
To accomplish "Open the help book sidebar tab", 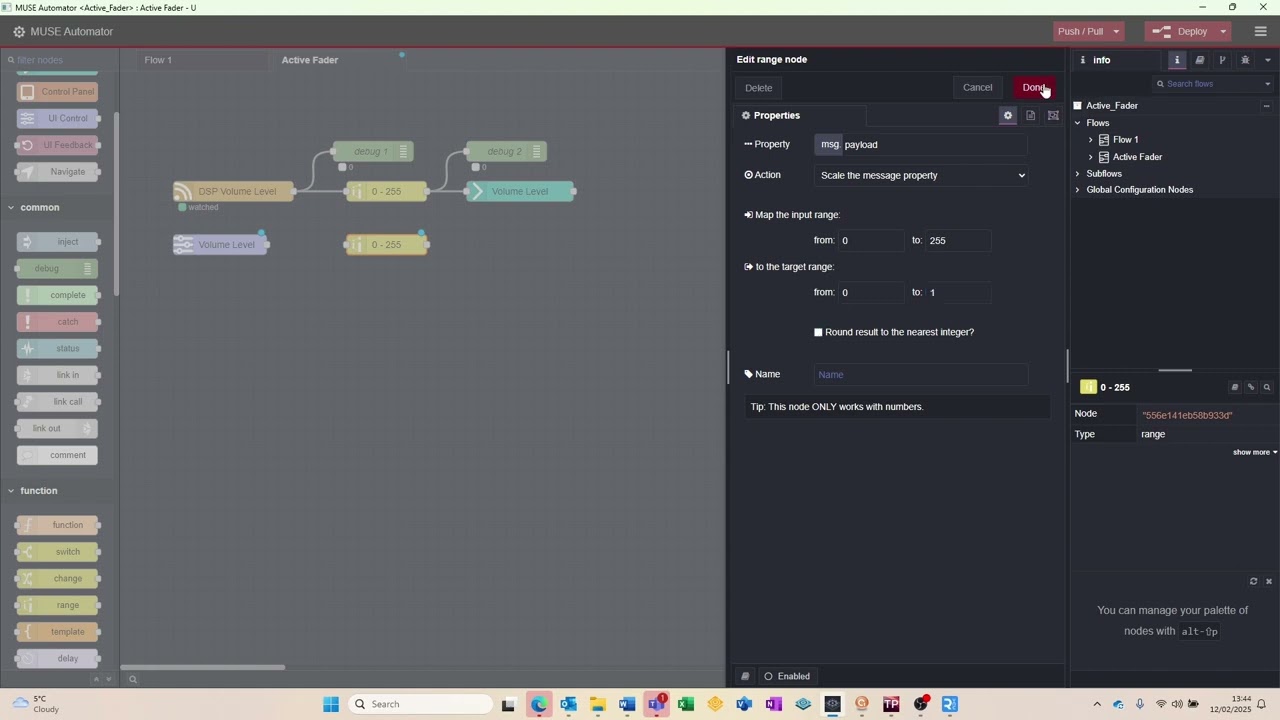I will click(x=1200, y=60).
